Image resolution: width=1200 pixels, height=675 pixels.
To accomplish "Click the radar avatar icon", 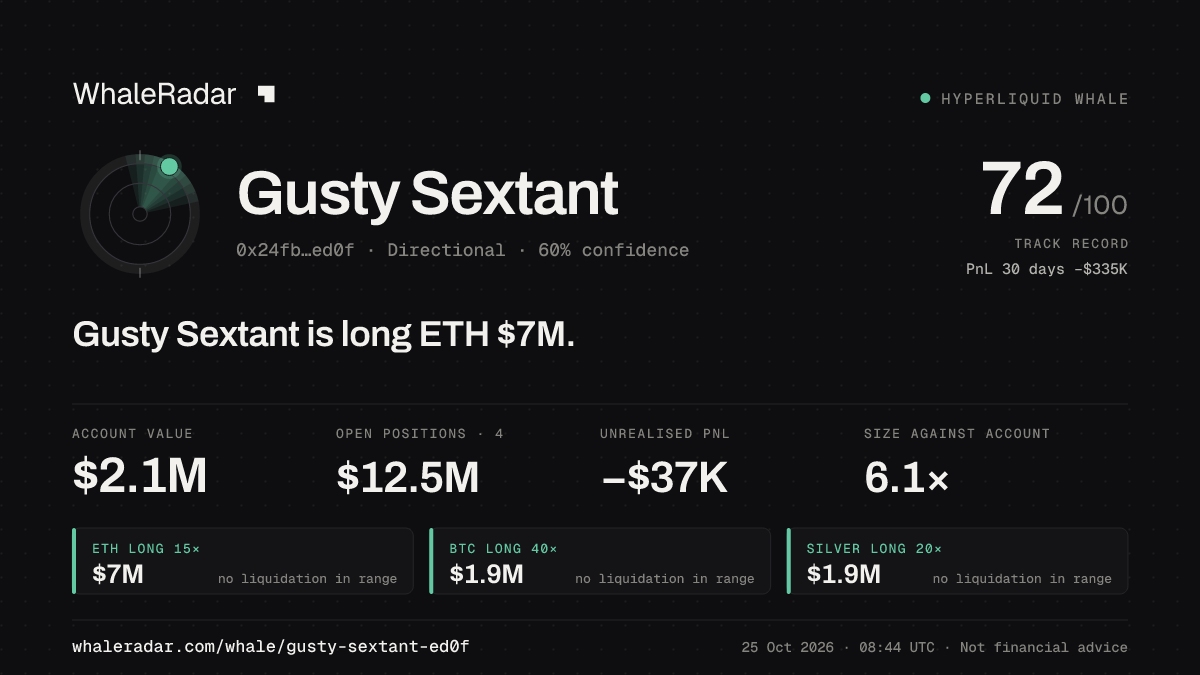I will 140,213.
